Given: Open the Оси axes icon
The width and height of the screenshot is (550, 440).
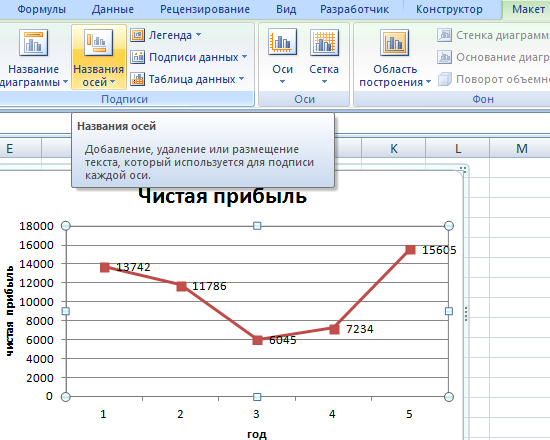Looking at the screenshot, I should click(282, 42).
